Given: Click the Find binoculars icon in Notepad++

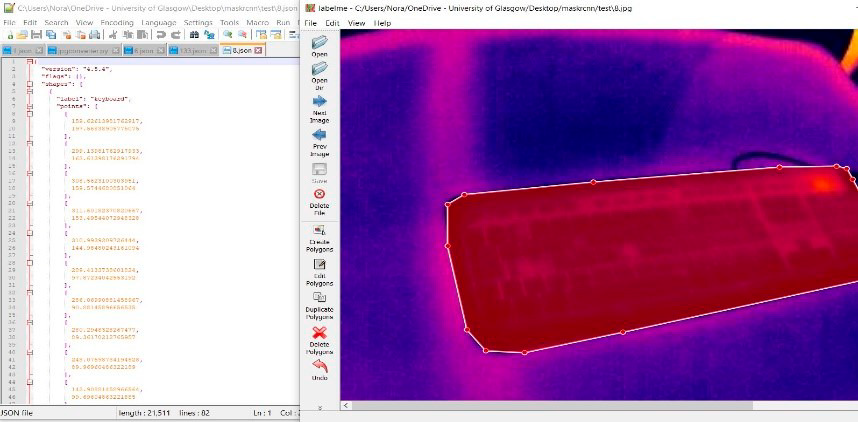Looking at the screenshot, I should (194, 35).
